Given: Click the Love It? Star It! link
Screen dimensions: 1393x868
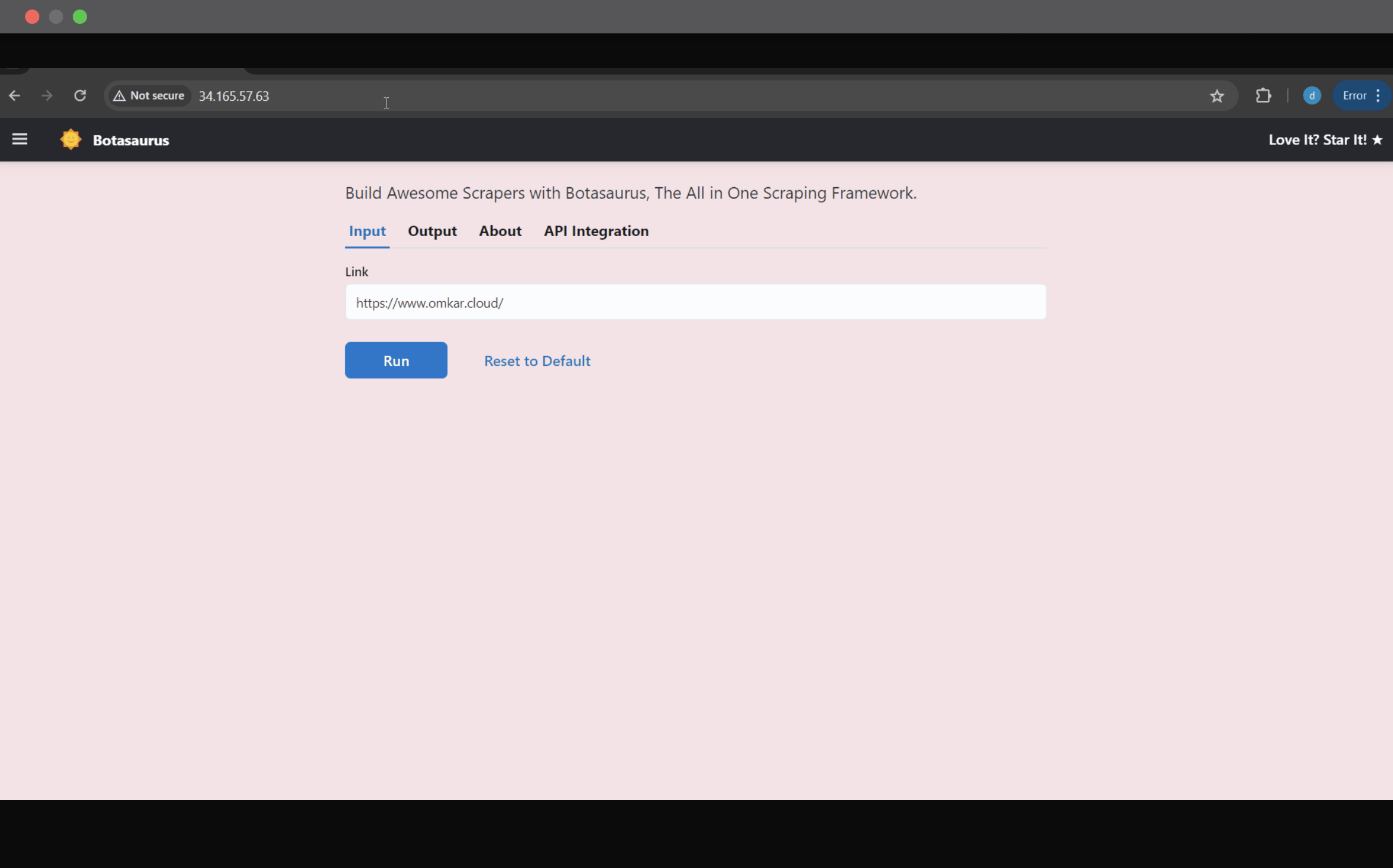Looking at the screenshot, I should click(x=1325, y=140).
